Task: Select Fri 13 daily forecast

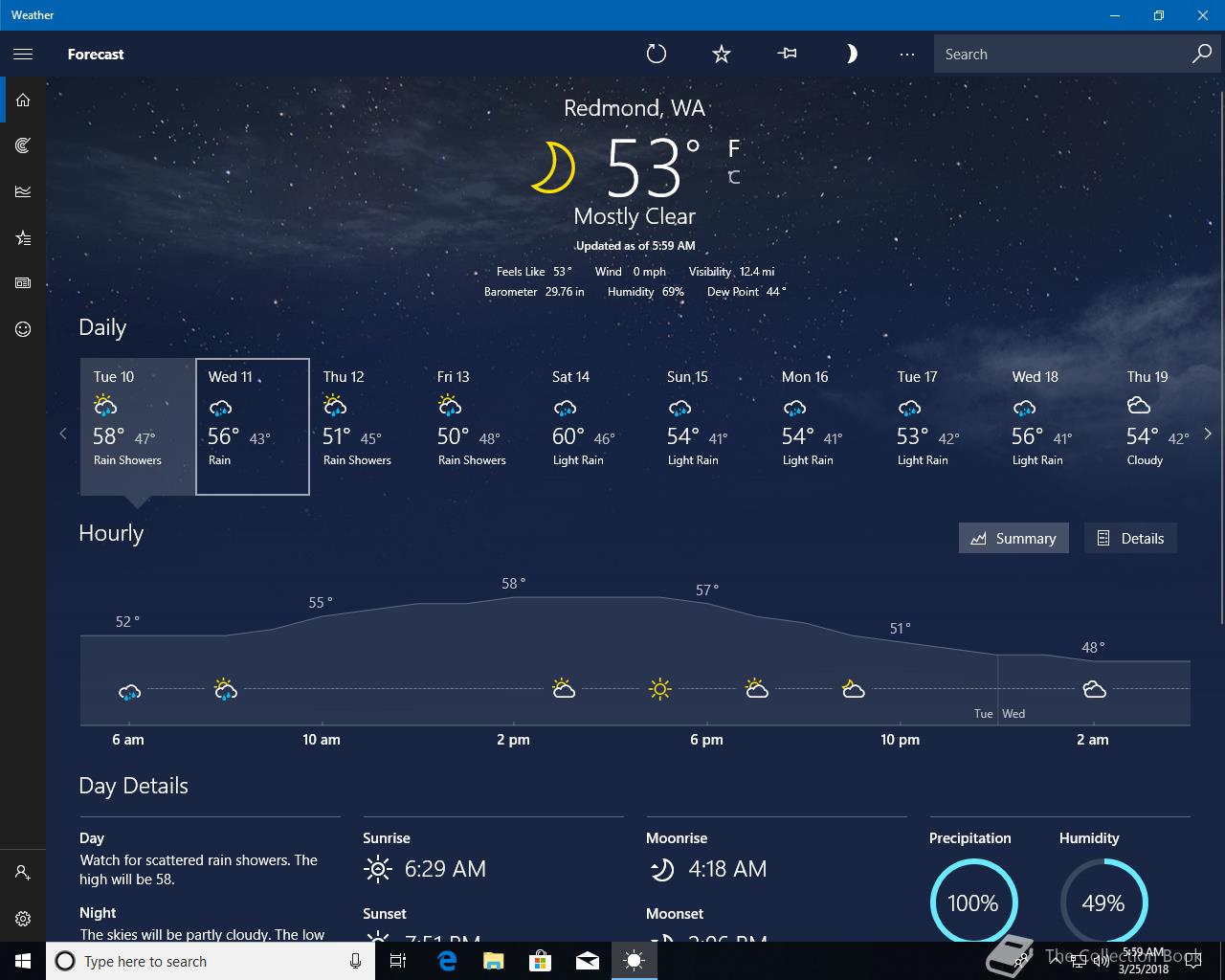Action: point(482,427)
